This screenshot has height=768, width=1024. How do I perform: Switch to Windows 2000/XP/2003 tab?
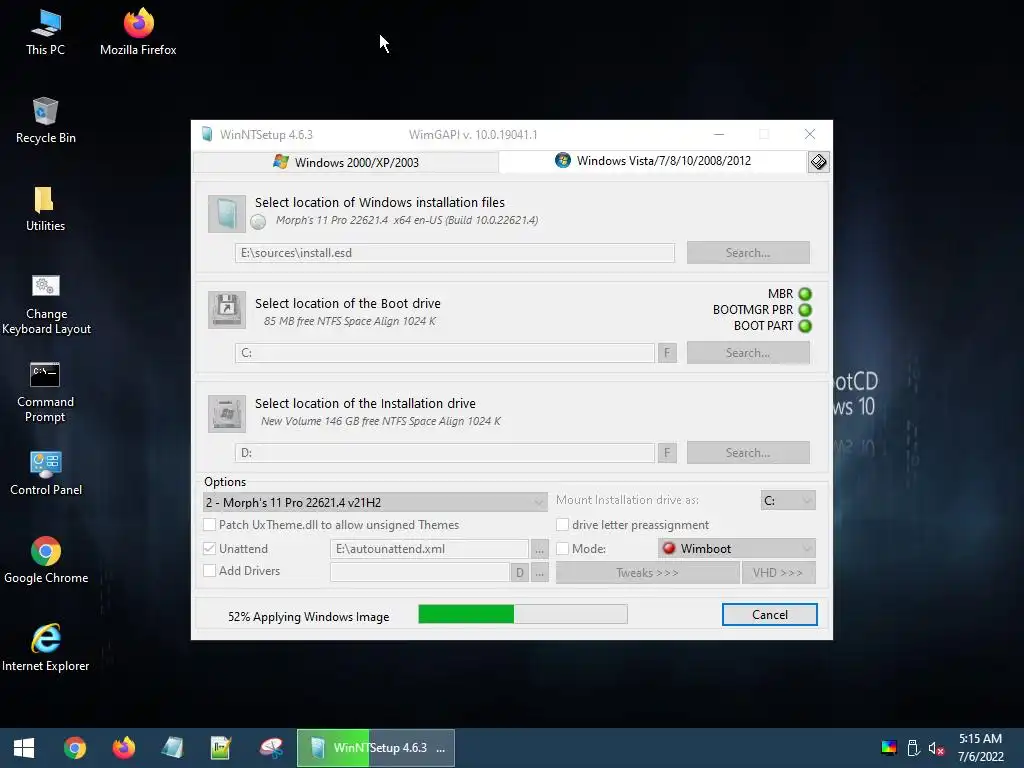point(346,162)
